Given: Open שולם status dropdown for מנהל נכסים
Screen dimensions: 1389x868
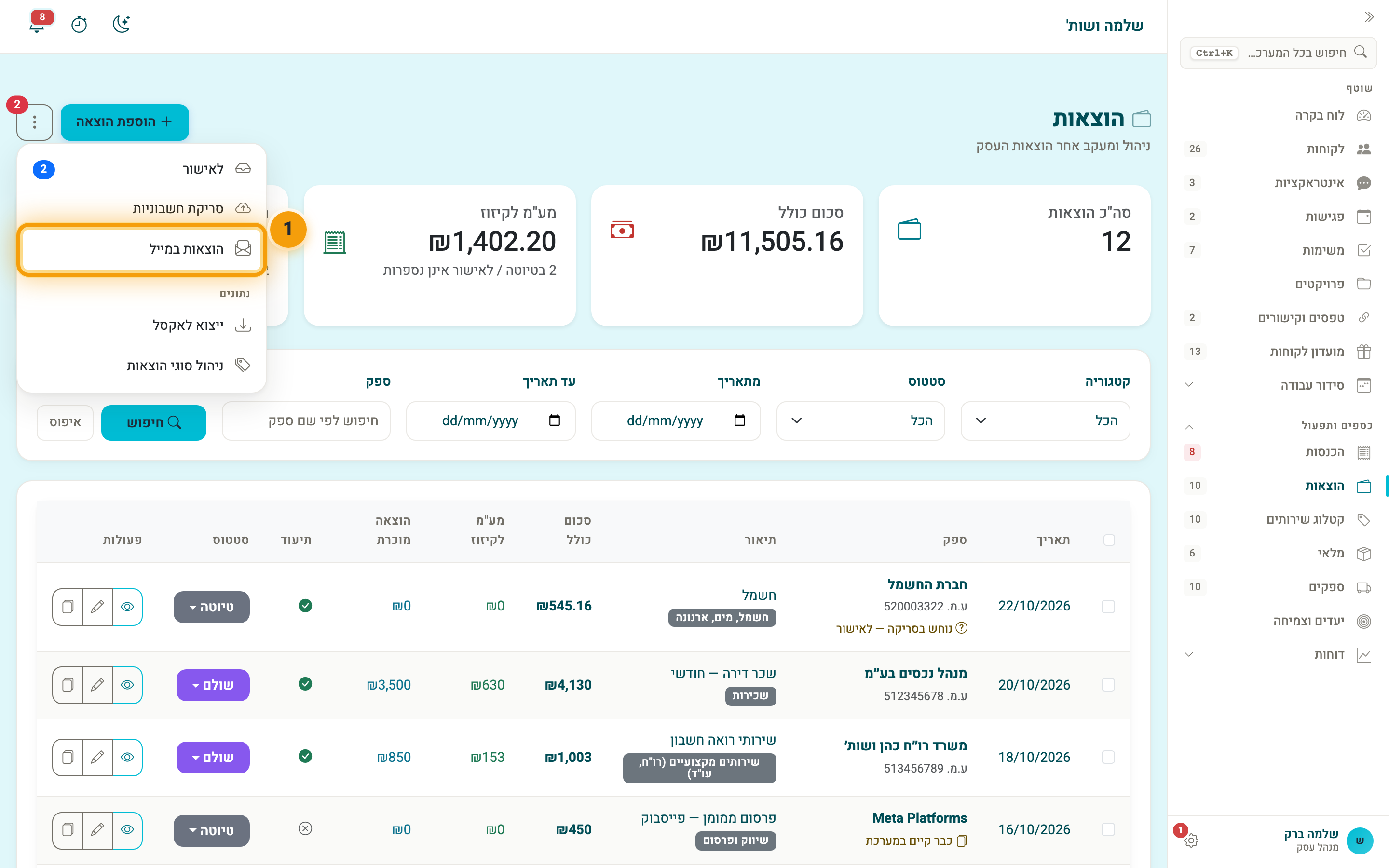Looking at the screenshot, I should (213, 685).
